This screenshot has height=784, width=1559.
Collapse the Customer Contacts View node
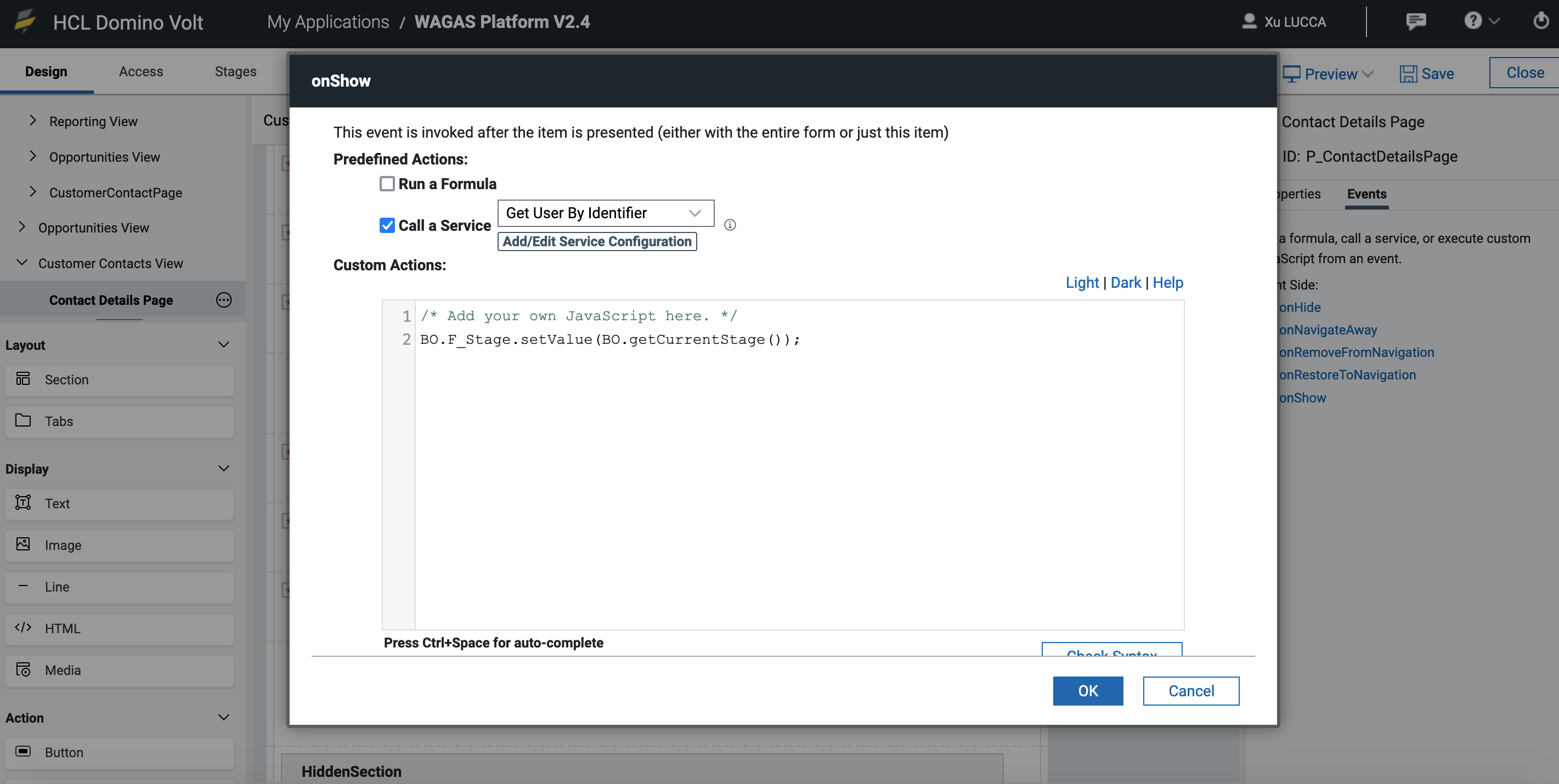pyautogui.click(x=22, y=263)
